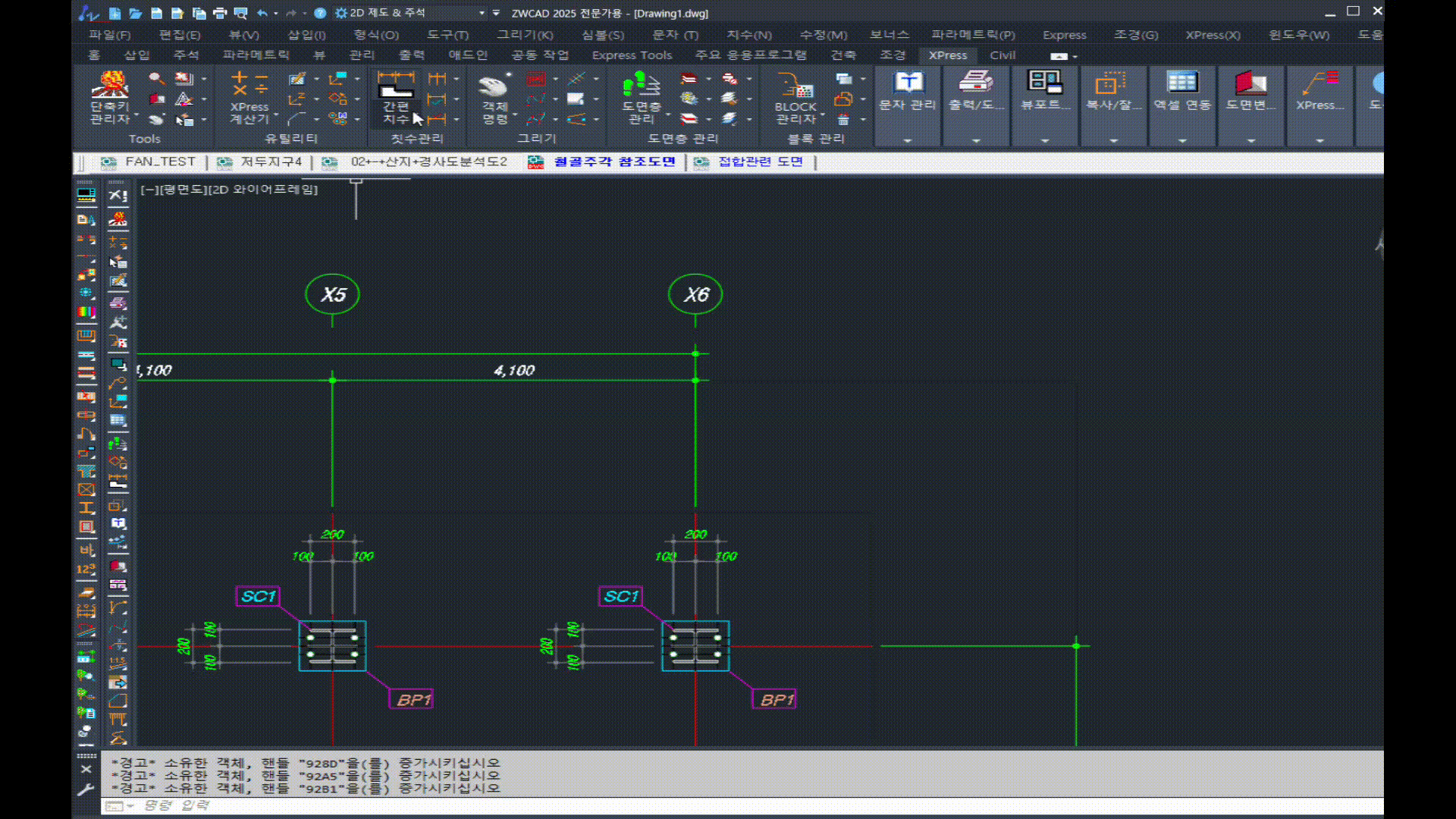
Task: Click the print icon in quick access toolbar
Action: coord(220,13)
